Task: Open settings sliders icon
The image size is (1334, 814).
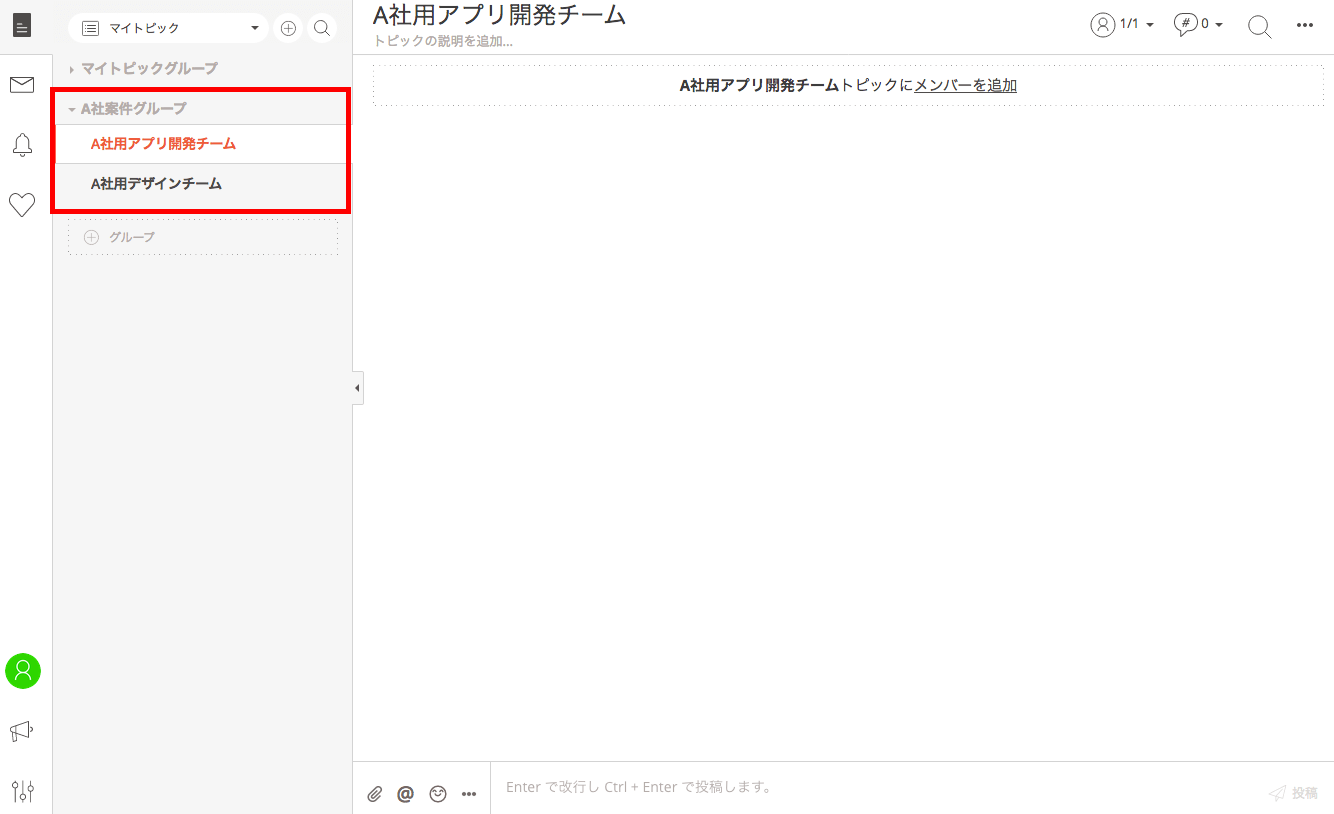Action: tap(22, 792)
